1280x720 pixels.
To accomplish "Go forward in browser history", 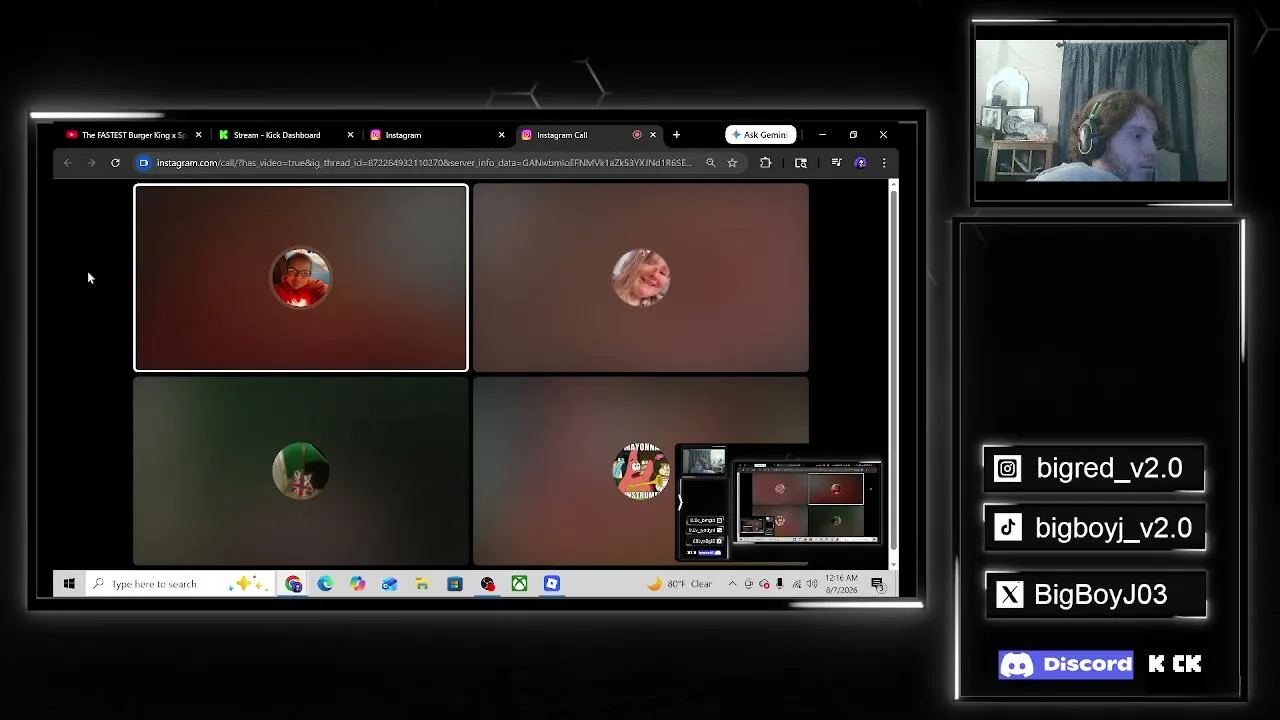I will (91, 163).
